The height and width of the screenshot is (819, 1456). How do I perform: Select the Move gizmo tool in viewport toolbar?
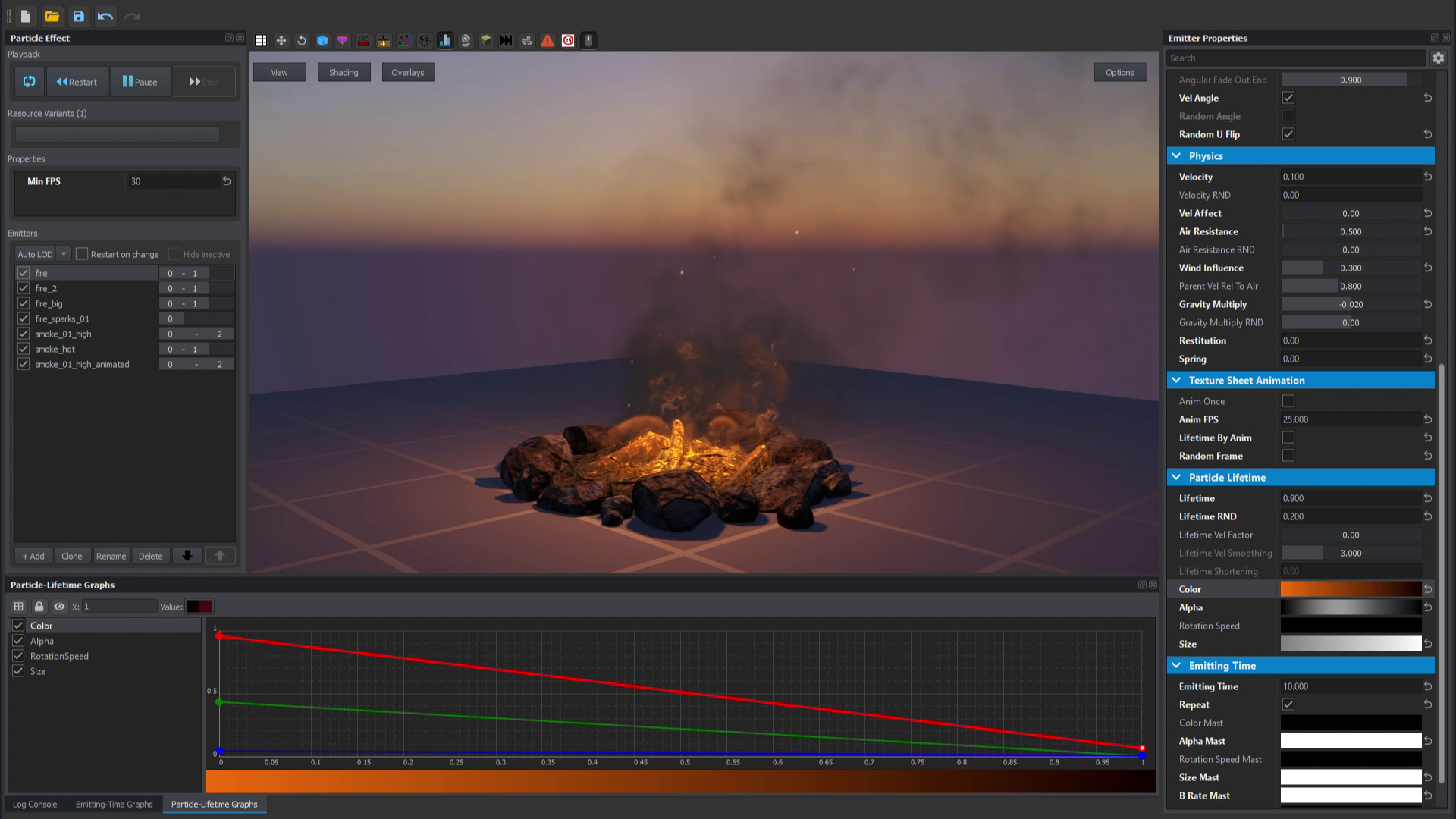[x=282, y=40]
